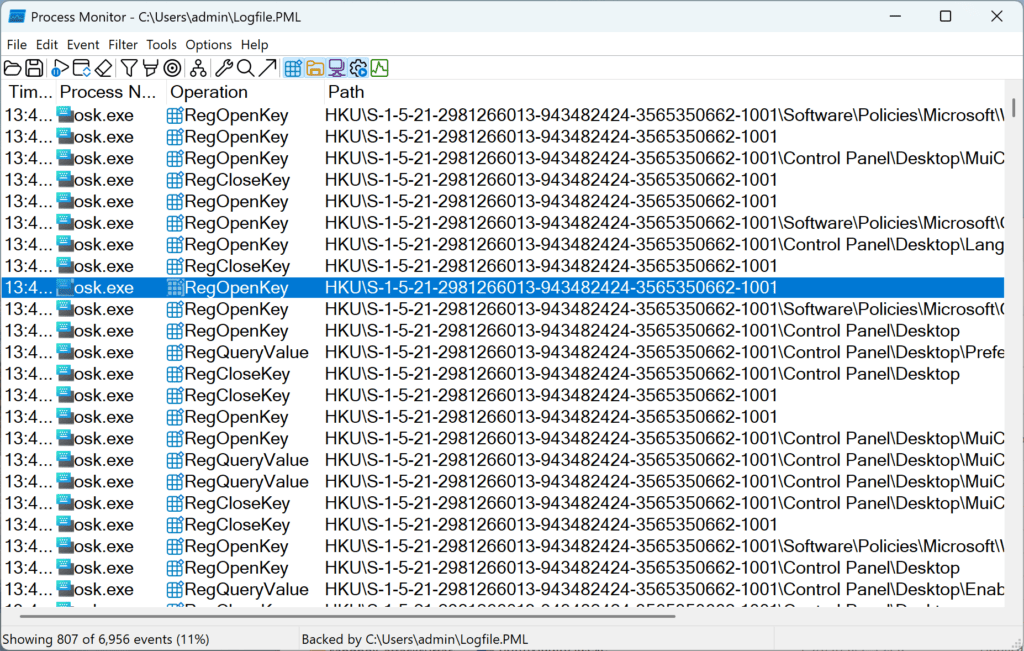Toggle Show Network Activity filter
Image resolution: width=1024 pixels, height=651 pixels.
pyautogui.click(x=337, y=68)
